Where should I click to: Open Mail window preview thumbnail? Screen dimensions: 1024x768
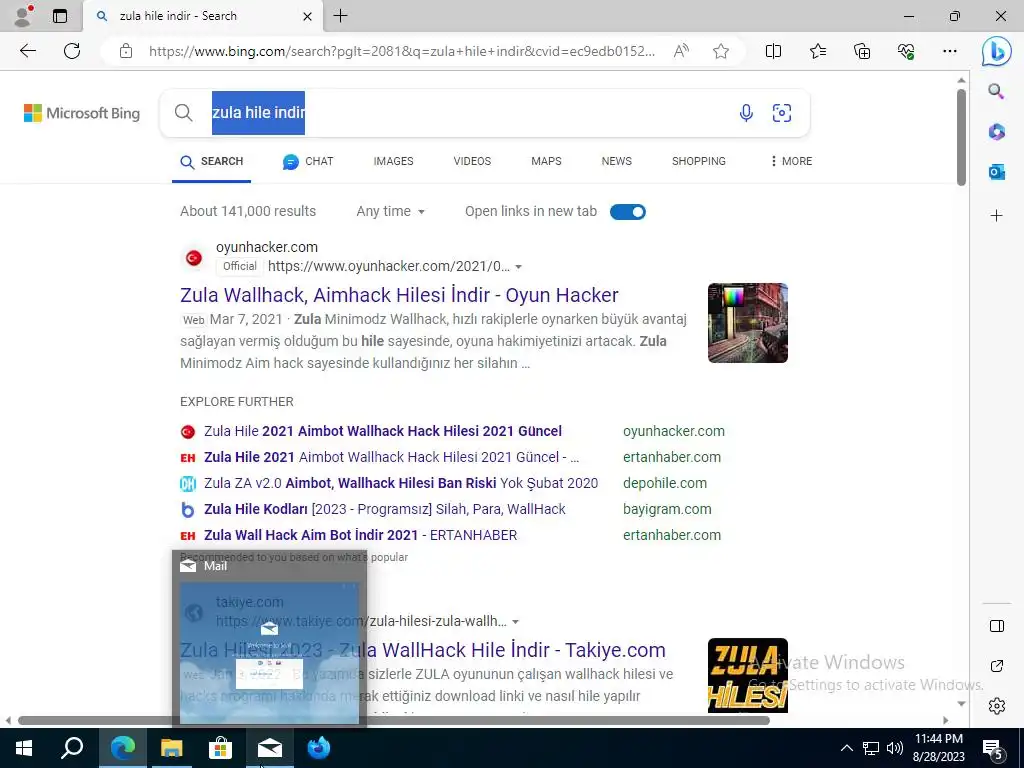click(269, 652)
